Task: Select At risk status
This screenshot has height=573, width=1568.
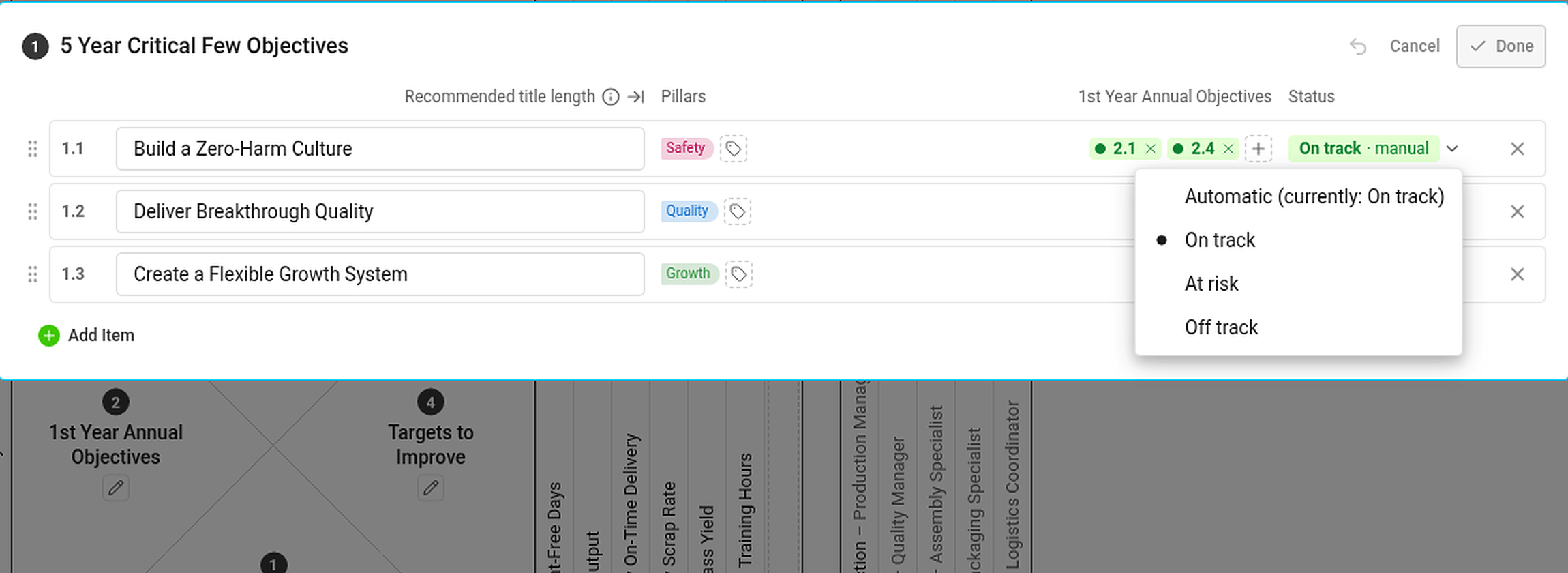Action: tap(1299, 284)
